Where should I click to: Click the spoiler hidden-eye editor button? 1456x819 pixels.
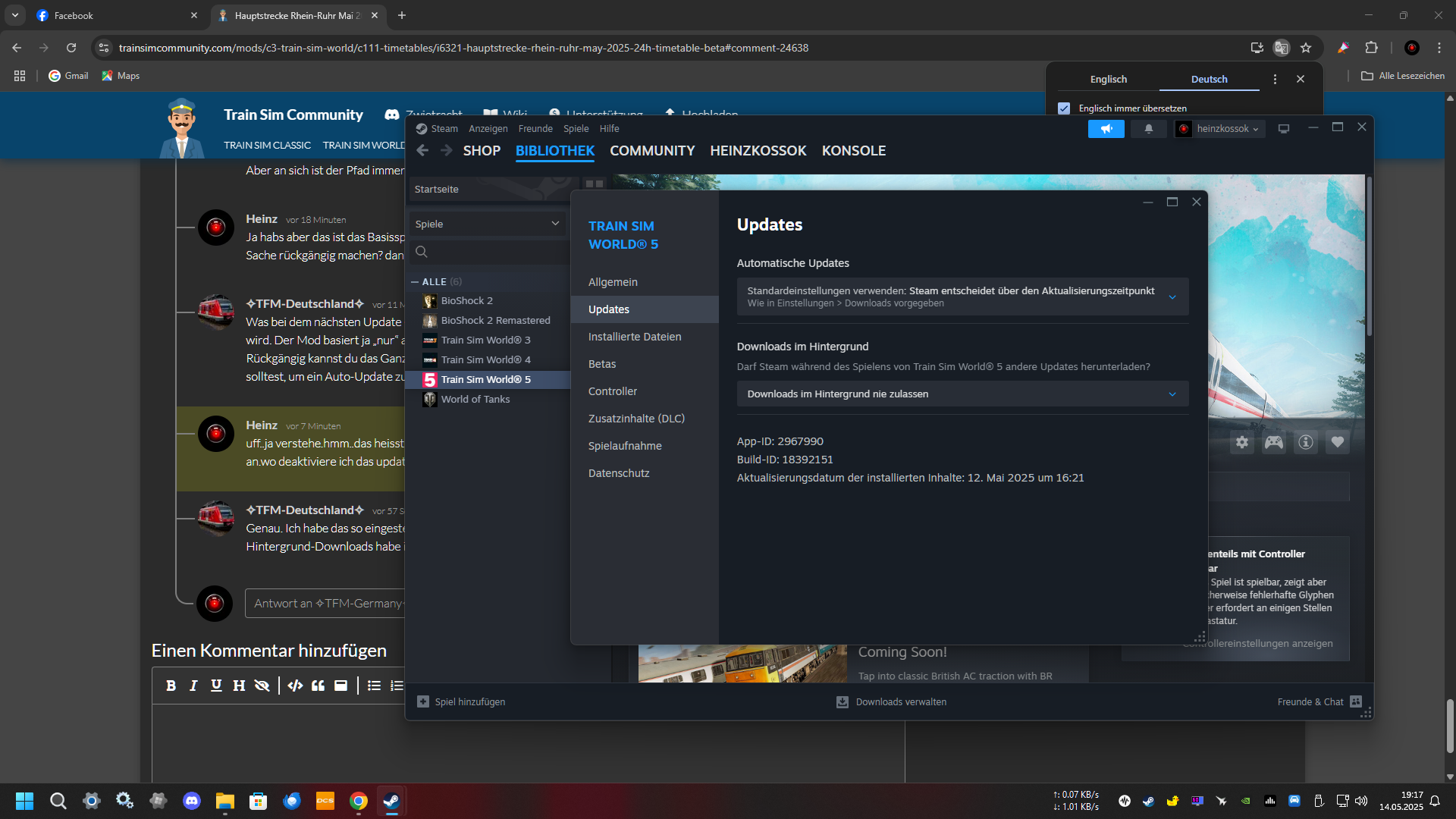click(x=262, y=686)
